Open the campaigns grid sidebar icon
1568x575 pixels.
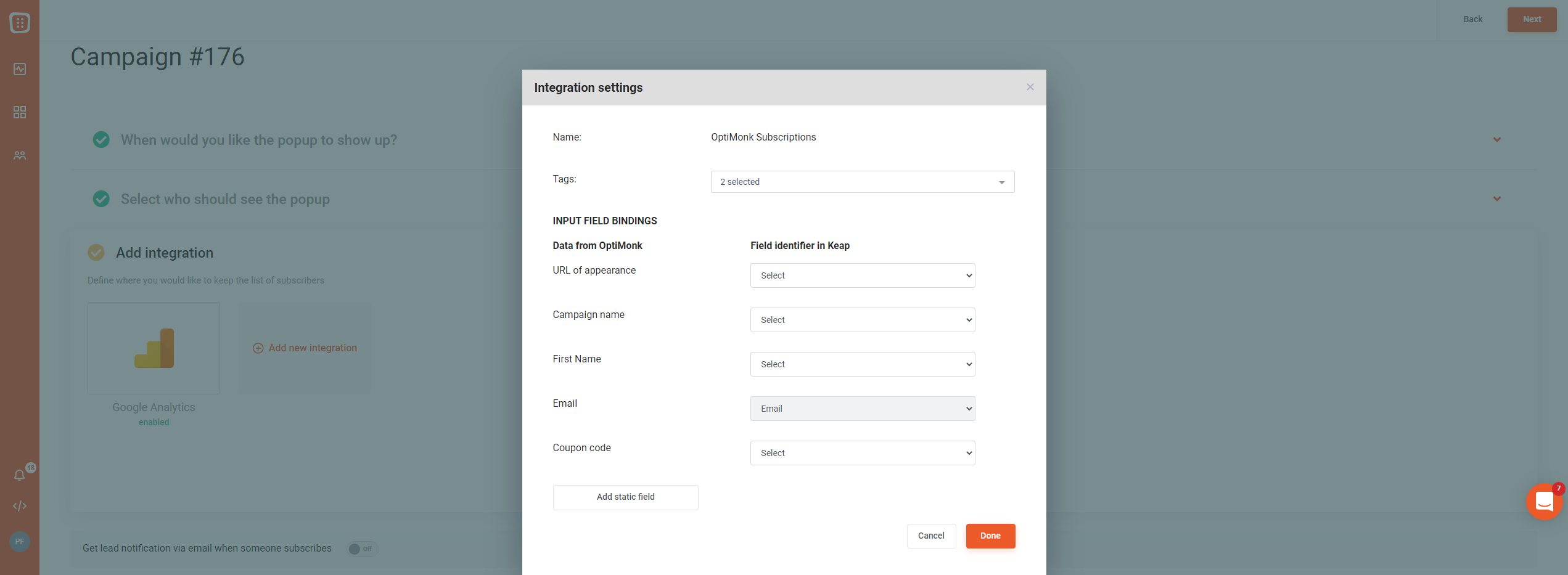20,112
